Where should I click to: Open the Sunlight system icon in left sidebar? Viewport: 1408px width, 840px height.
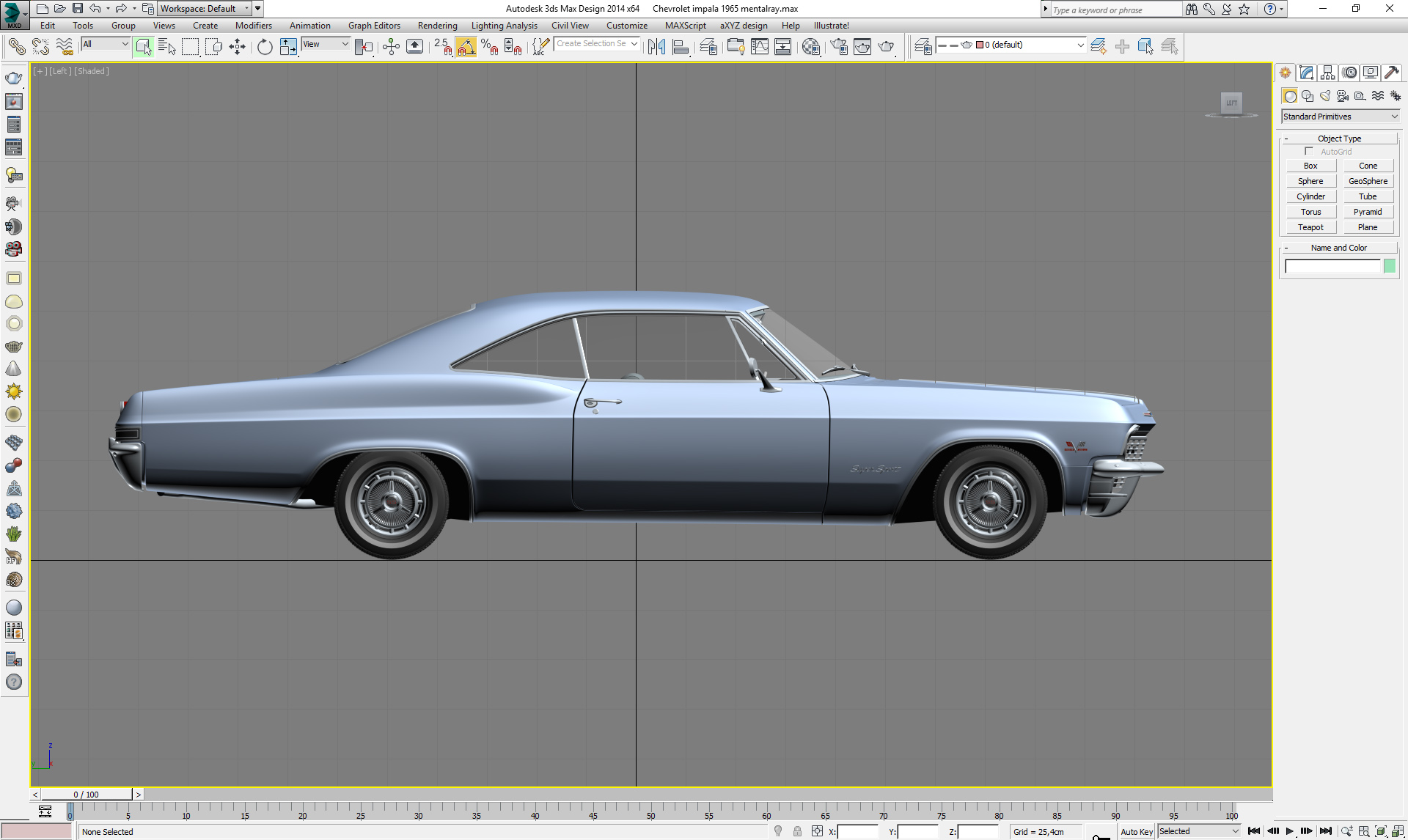tap(14, 391)
